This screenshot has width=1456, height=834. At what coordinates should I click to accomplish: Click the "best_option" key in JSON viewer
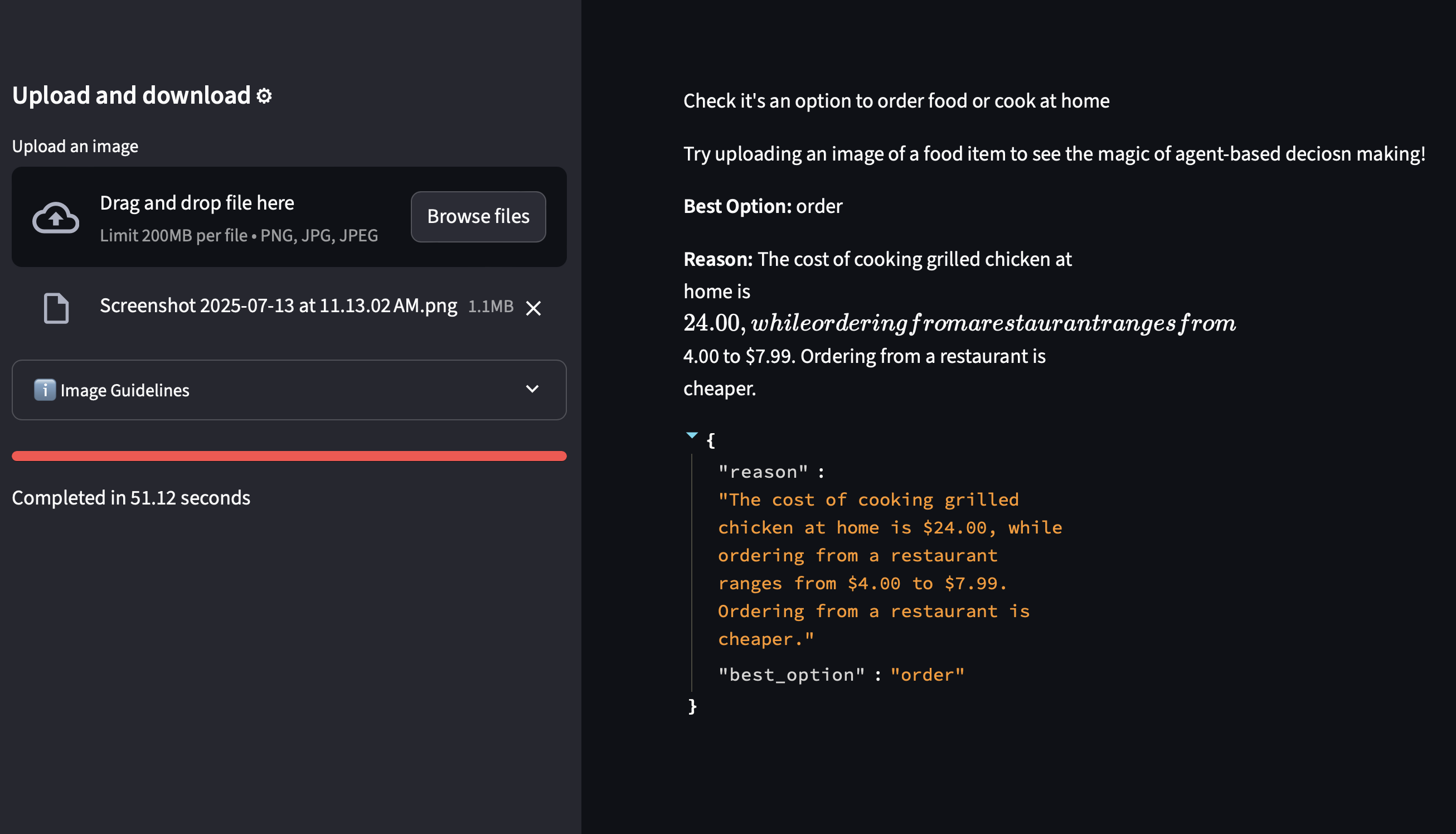[x=791, y=675]
